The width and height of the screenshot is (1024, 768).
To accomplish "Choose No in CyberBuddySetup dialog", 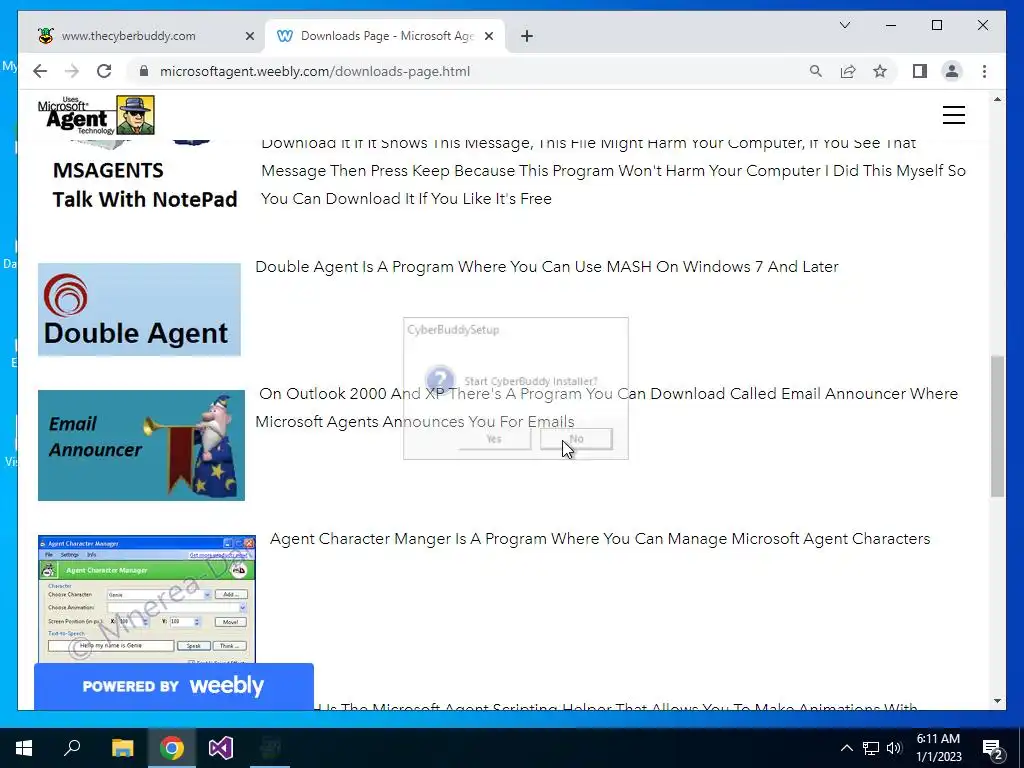I will (x=576, y=439).
